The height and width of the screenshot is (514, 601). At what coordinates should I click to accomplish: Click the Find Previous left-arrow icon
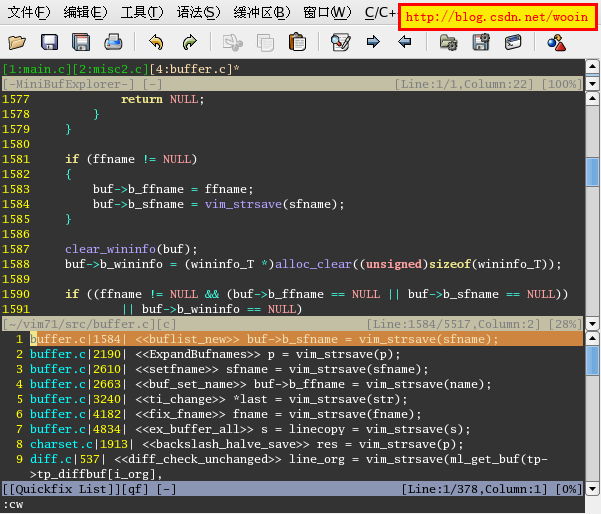click(x=405, y=42)
